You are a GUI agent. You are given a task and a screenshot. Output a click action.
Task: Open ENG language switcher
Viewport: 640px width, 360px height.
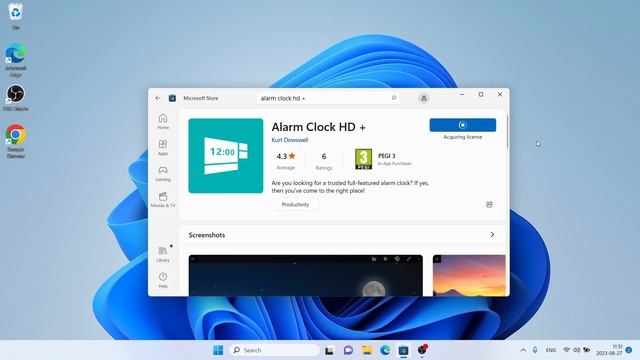tap(551, 350)
